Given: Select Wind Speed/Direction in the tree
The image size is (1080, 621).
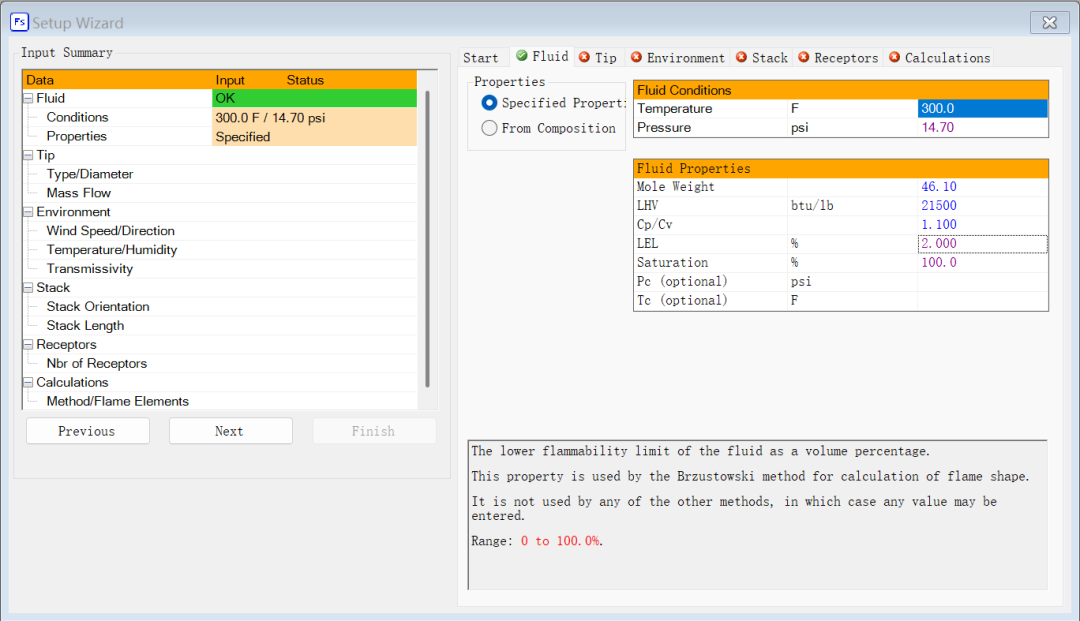Looking at the screenshot, I should click(110, 231).
